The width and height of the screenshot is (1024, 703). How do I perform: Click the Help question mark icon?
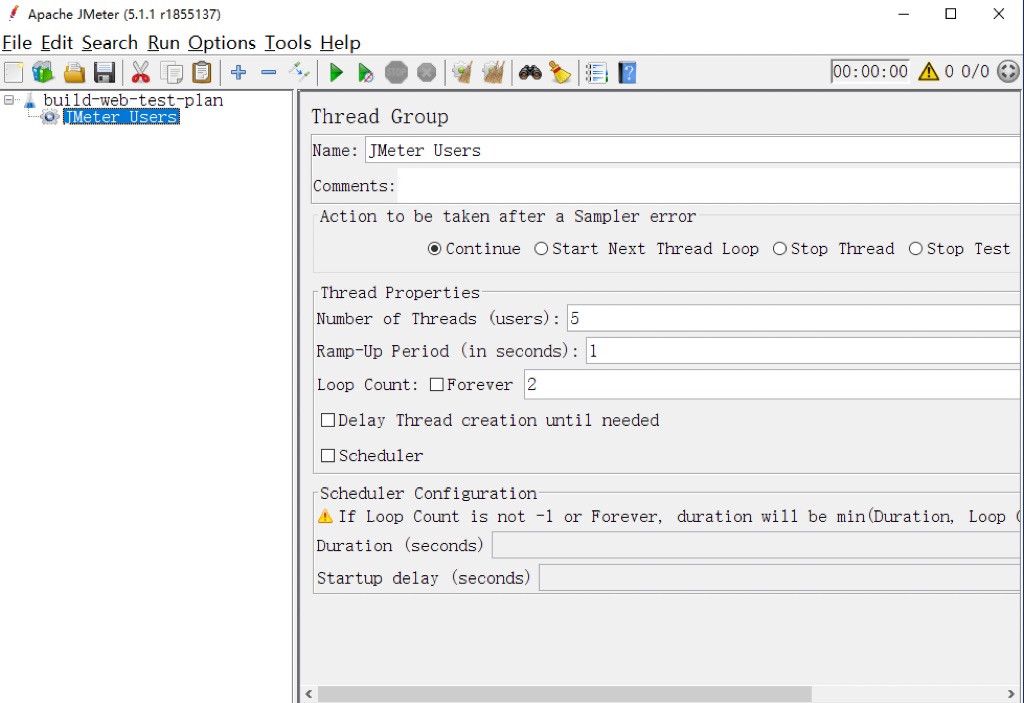tap(627, 72)
